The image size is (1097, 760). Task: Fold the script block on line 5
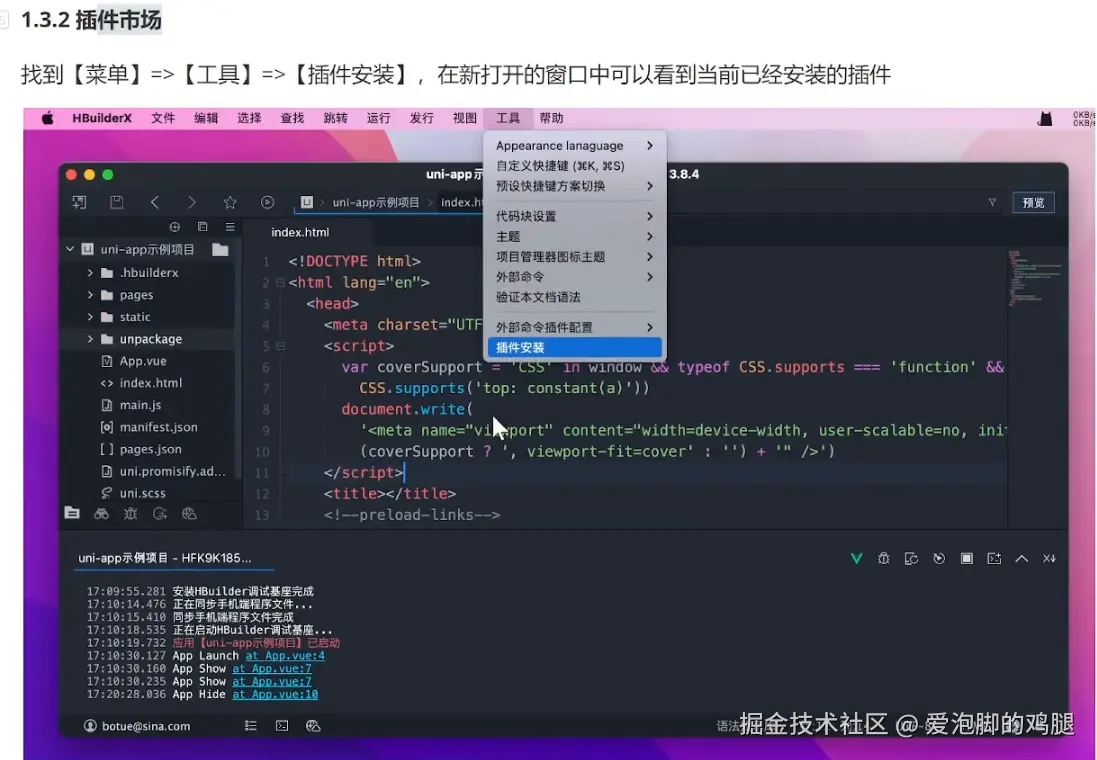click(x=280, y=346)
